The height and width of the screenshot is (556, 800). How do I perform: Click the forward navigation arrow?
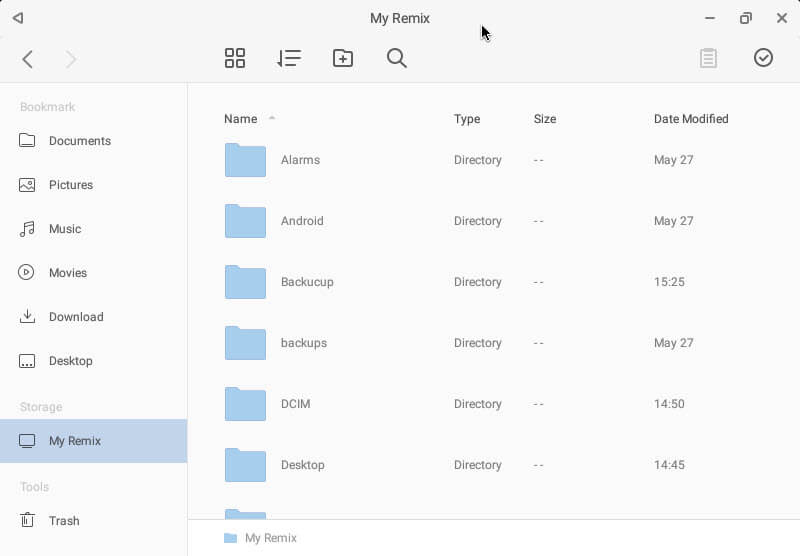71,59
